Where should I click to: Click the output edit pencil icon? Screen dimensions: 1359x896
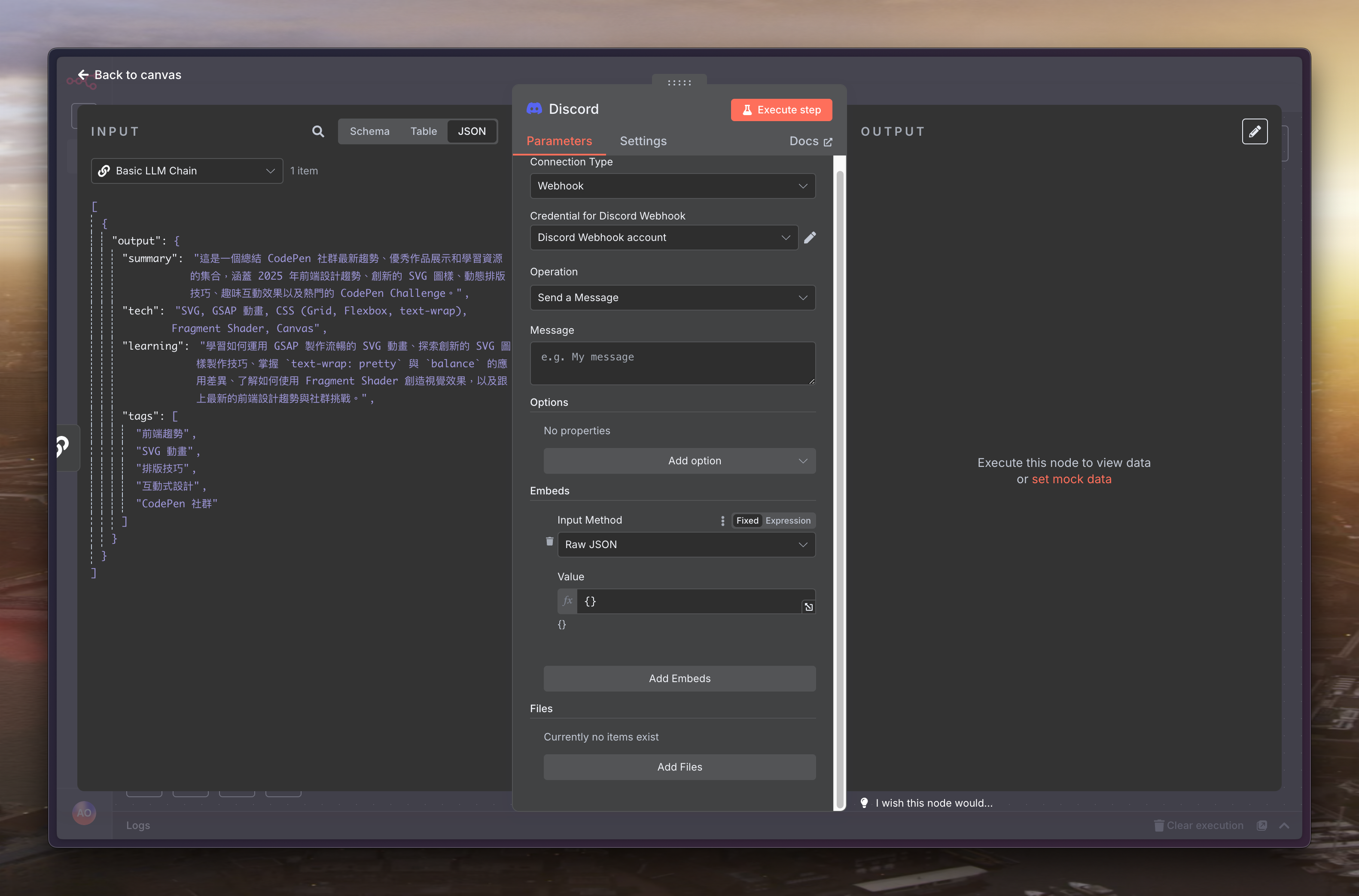point(1255,131)
